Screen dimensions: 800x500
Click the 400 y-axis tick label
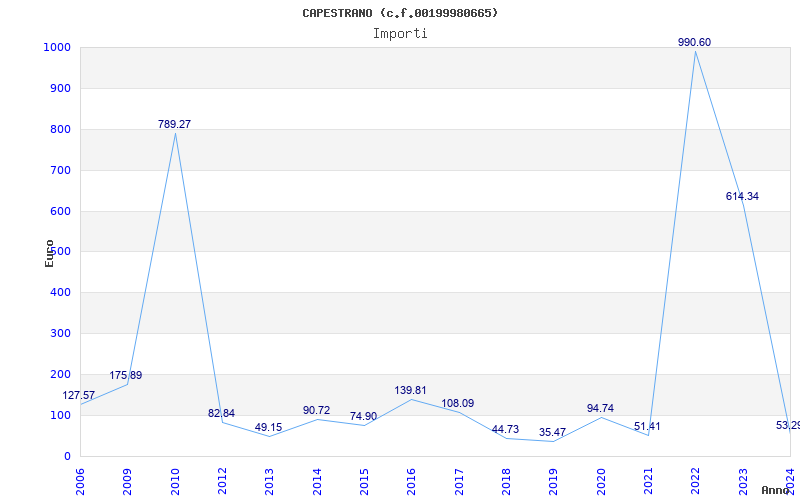pos(60,292)
